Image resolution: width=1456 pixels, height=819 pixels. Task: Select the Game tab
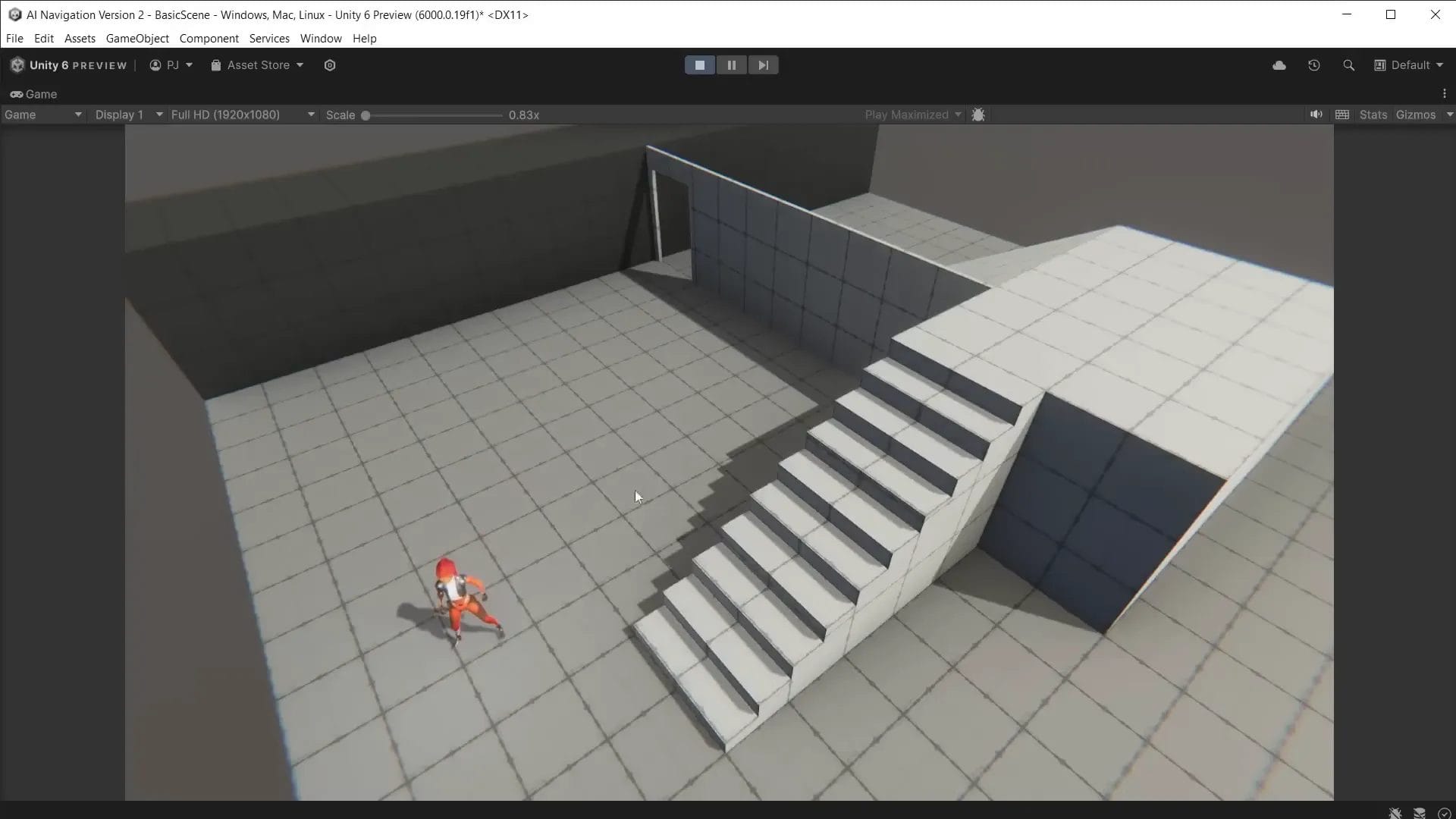click(x=33, y=94)
